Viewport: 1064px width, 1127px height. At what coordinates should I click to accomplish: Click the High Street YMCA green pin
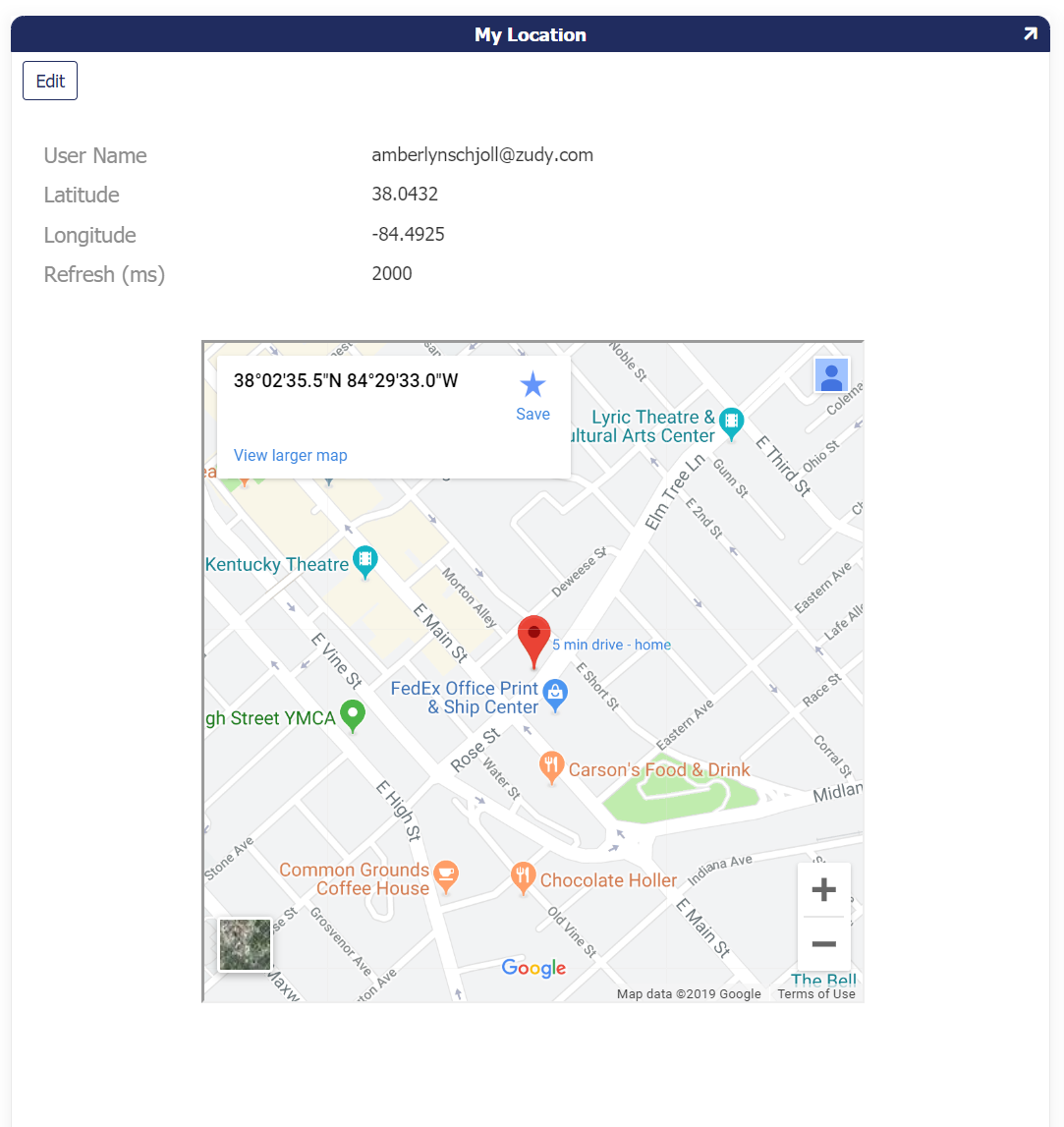point(353,715)
